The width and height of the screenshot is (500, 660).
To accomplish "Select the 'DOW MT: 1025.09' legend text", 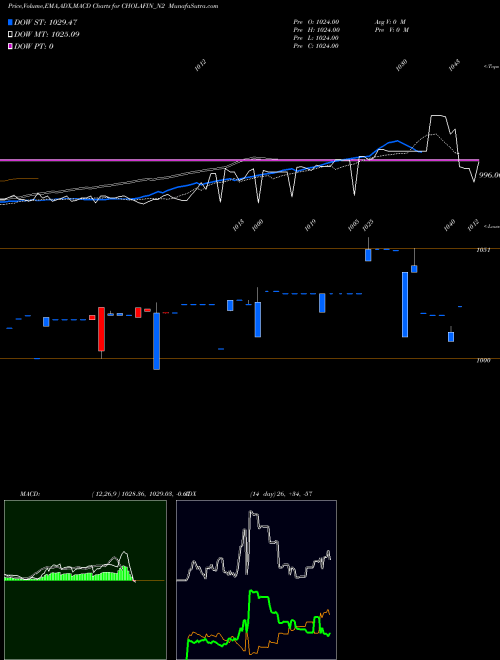I will click(x=47, y=34).
